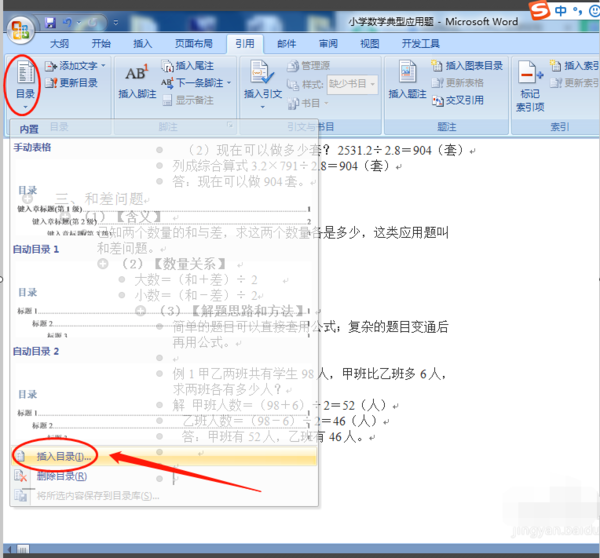
Task: Click 插入图表目录 button
Action: [x=467, y=66]
